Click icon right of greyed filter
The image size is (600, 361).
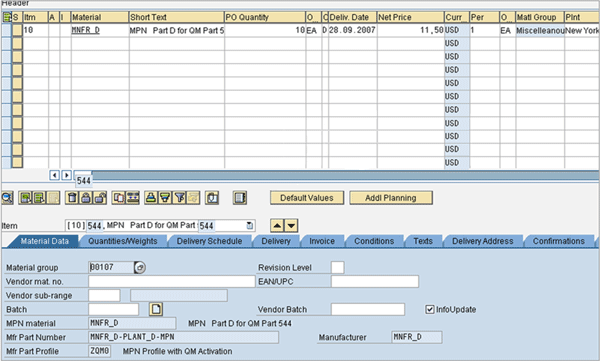(212, 198)
